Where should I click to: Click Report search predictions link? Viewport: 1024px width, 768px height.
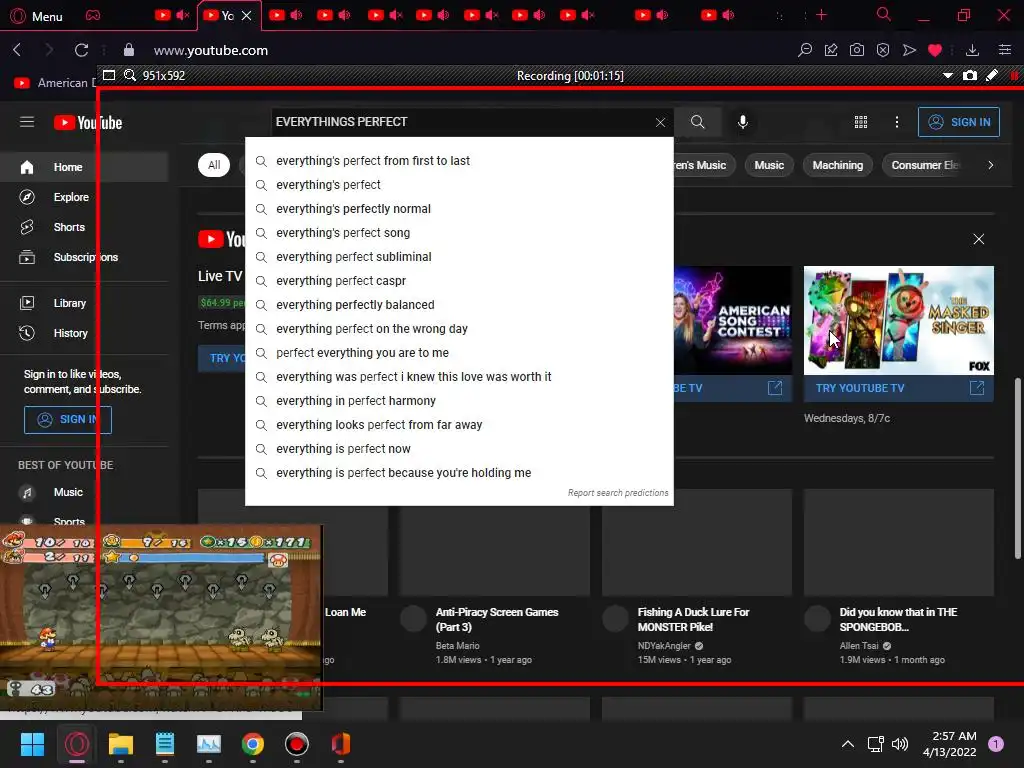[x=618, y=492]
